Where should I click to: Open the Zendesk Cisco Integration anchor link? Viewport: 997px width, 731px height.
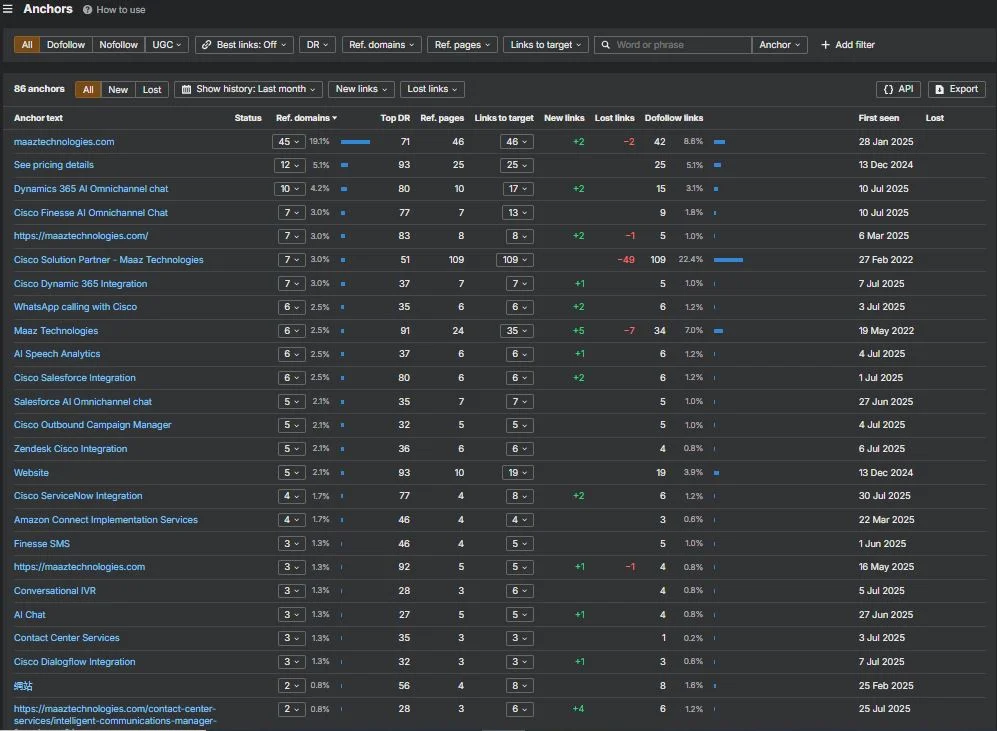tap(71, 449)
